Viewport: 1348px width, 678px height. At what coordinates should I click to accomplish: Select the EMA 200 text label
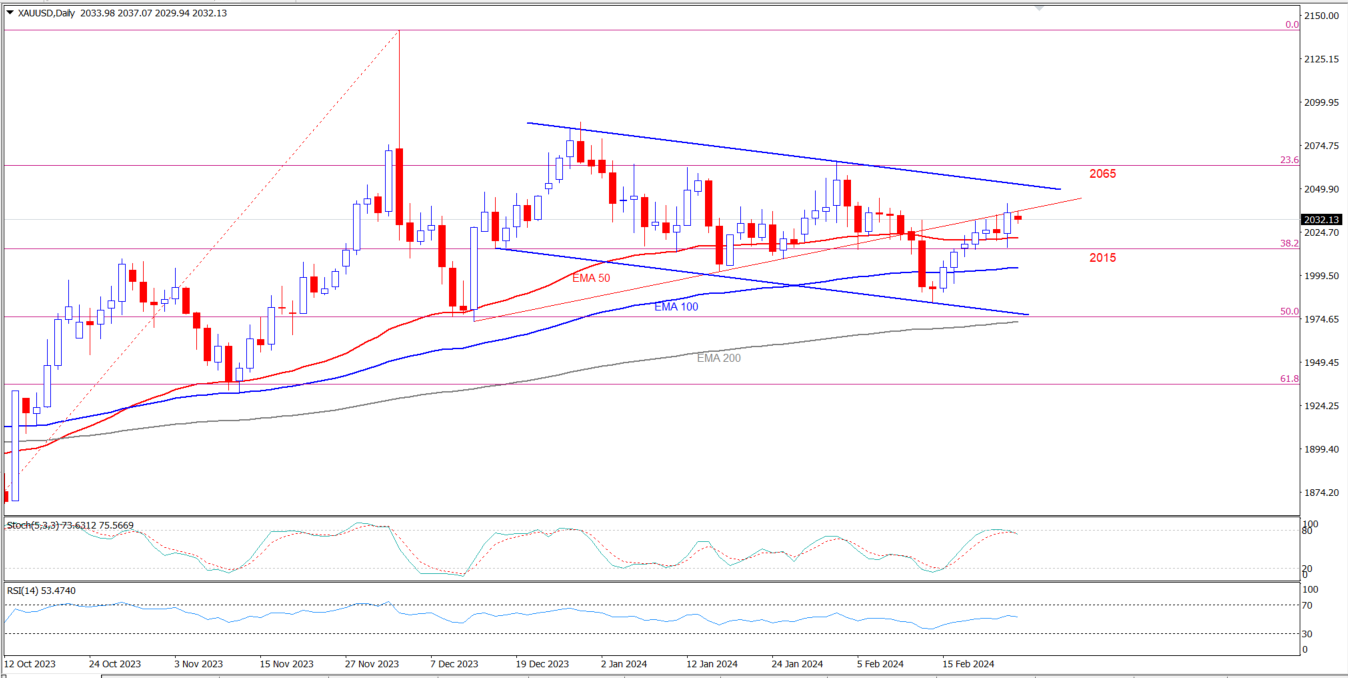718,357
